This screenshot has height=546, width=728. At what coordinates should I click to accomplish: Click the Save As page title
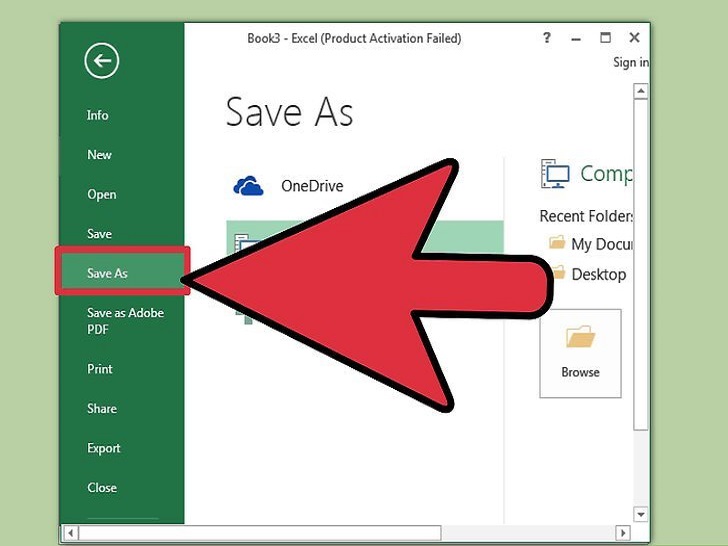[x=289, y=112]
